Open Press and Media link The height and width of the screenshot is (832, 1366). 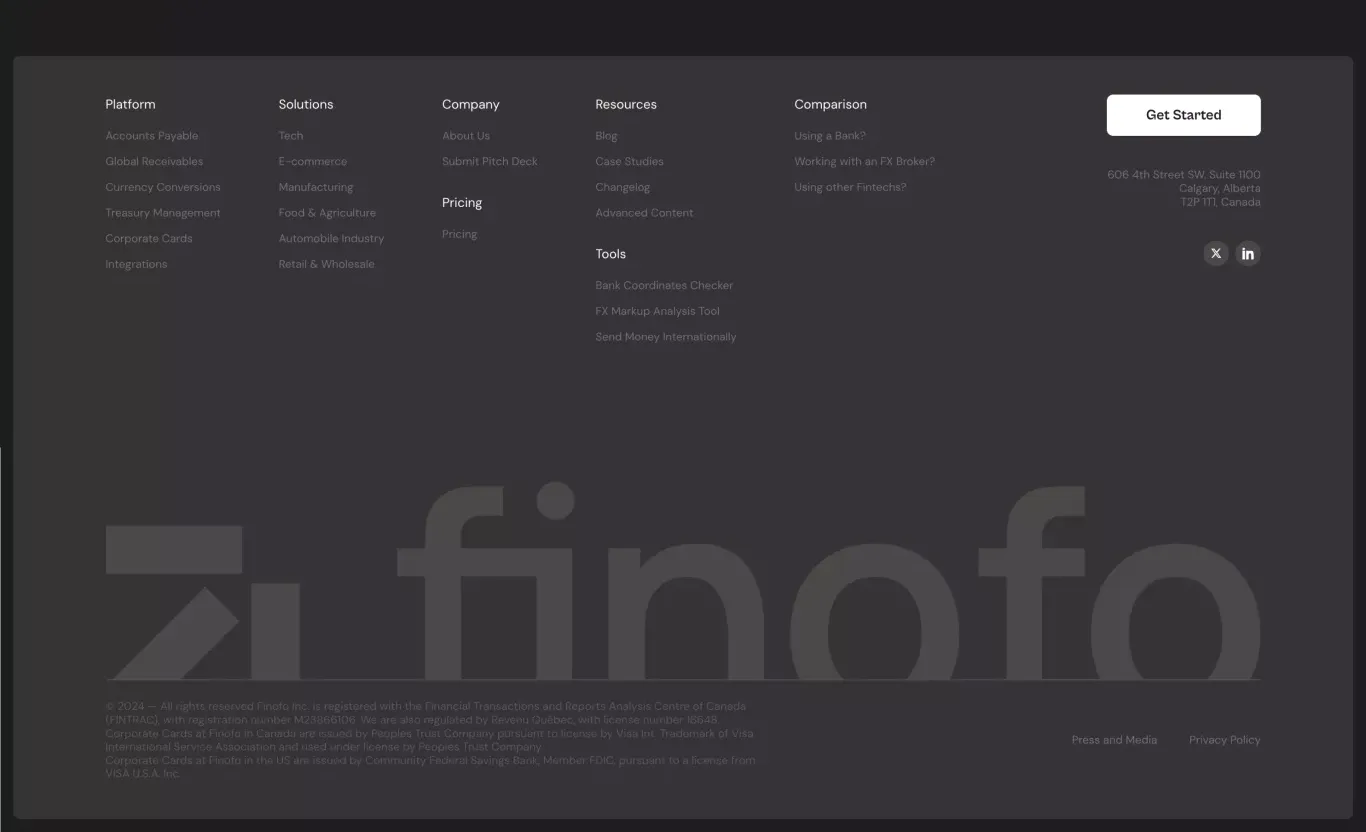coord(1114,740)
